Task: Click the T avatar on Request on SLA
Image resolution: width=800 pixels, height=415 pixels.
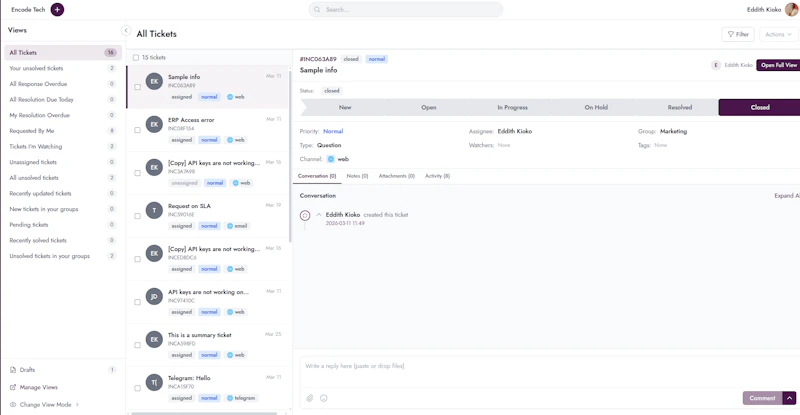Action: 154,210
